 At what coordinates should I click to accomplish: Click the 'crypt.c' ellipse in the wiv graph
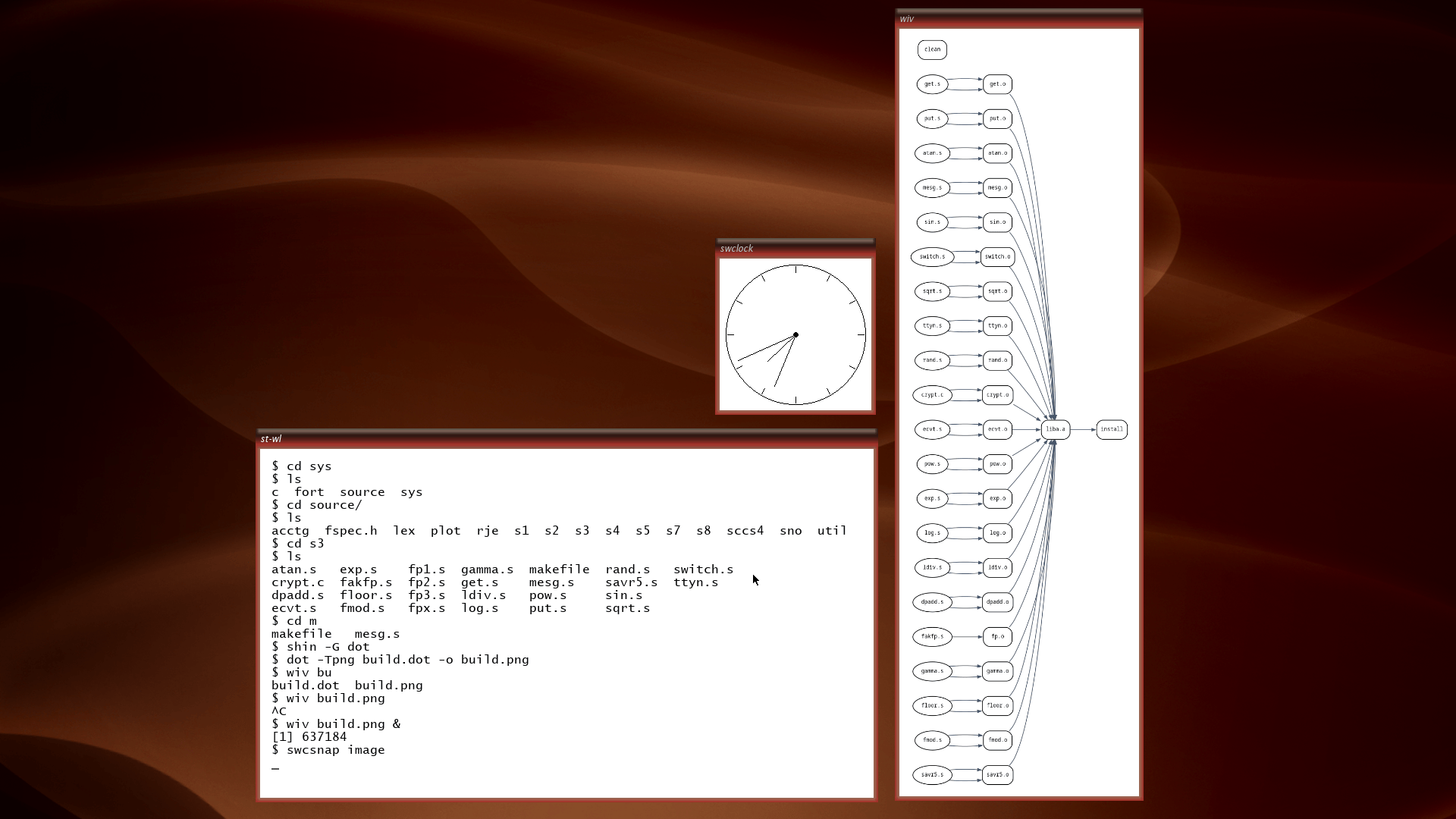[x=932, y=394]
